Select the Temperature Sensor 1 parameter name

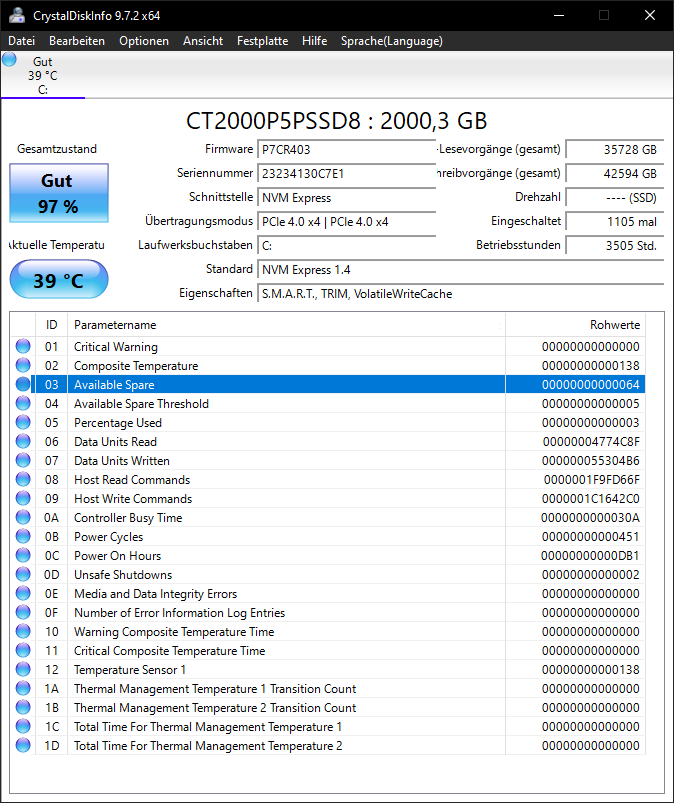pyautogui.click(x=130, y=669)
